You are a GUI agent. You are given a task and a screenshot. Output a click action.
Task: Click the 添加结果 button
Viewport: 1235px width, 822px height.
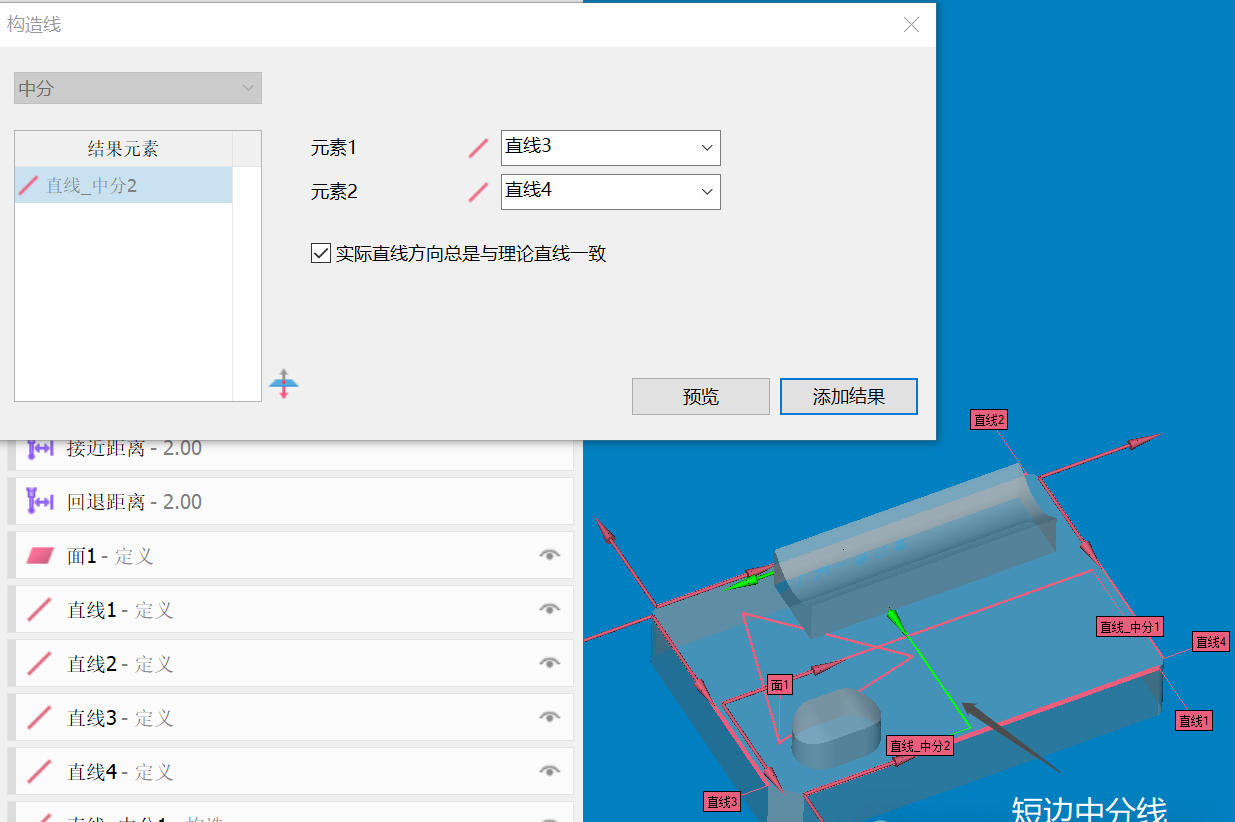click(848, 396)
